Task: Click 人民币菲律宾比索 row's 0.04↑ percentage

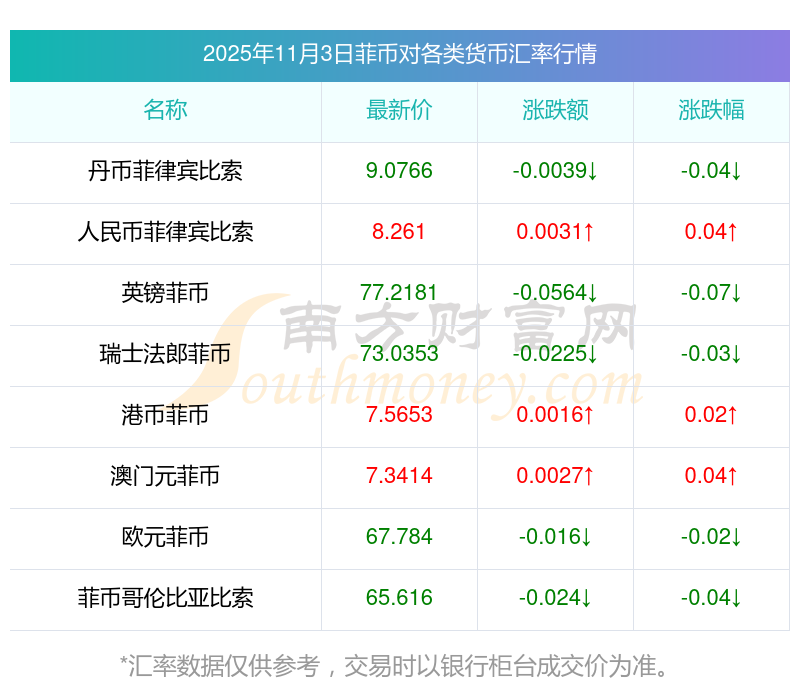Action: pyautogui.click(x=711, y=232)
